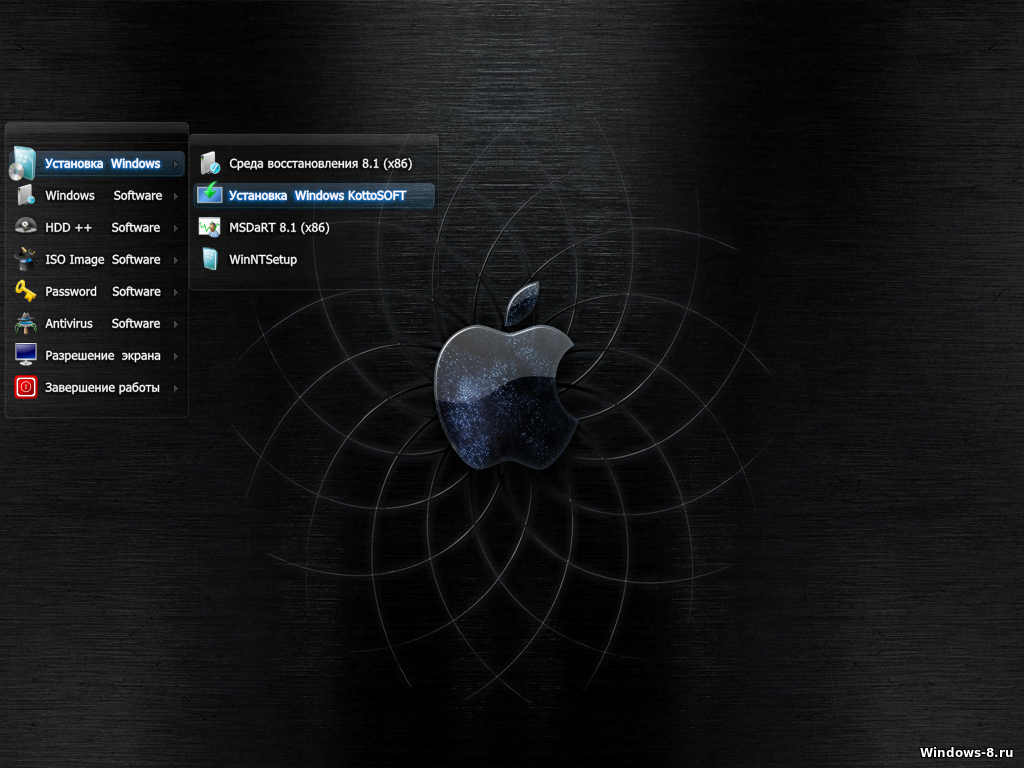Click the WinNTSetup icon
Image resolution: width=1024 pixels, height=768 pixels.
click(210, 259)
